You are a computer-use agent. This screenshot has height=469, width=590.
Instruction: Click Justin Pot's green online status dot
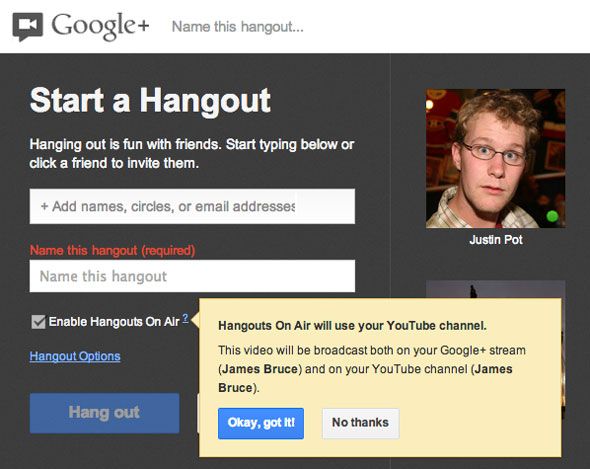552,216
